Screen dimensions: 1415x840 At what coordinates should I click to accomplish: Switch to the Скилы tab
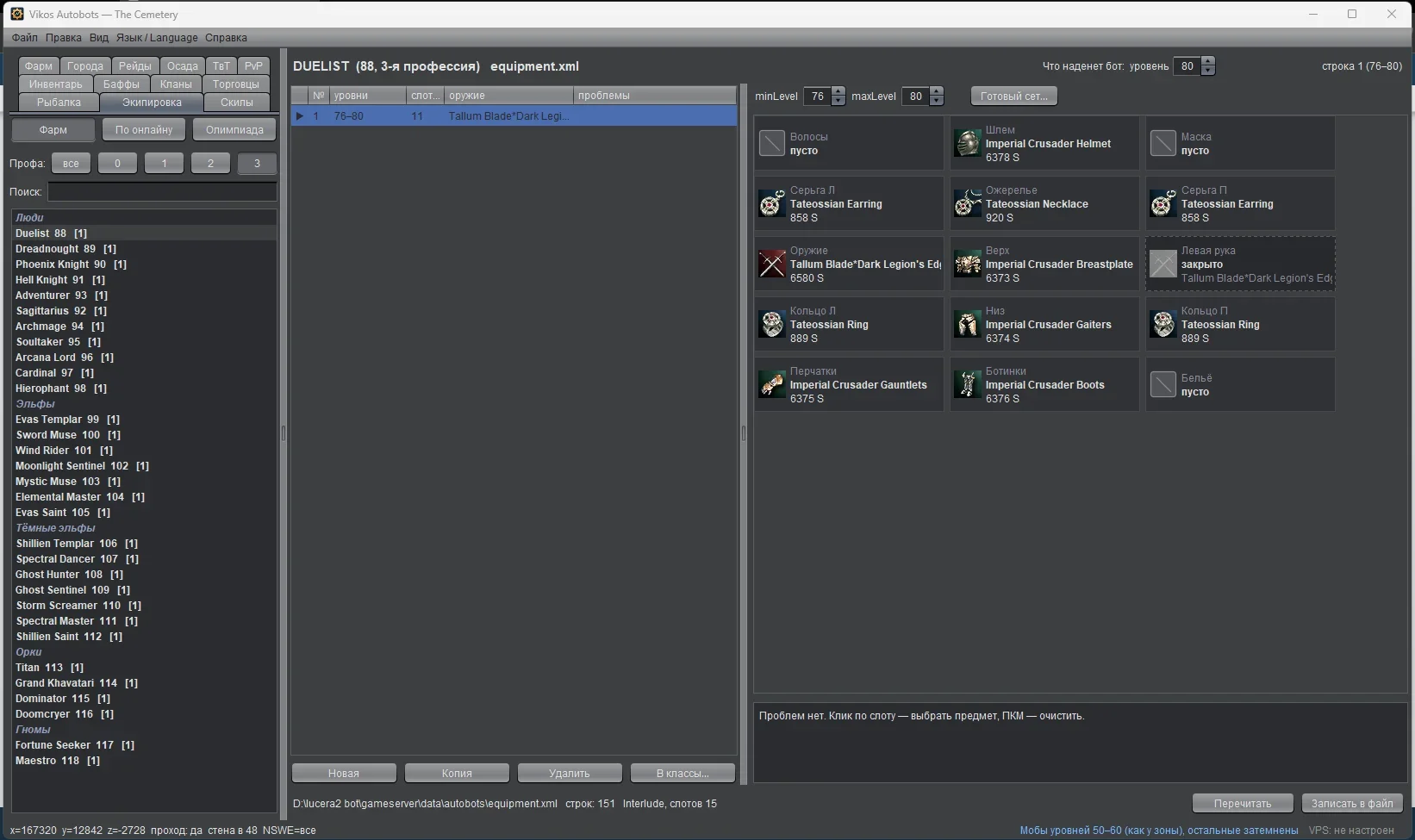point(237,103)
